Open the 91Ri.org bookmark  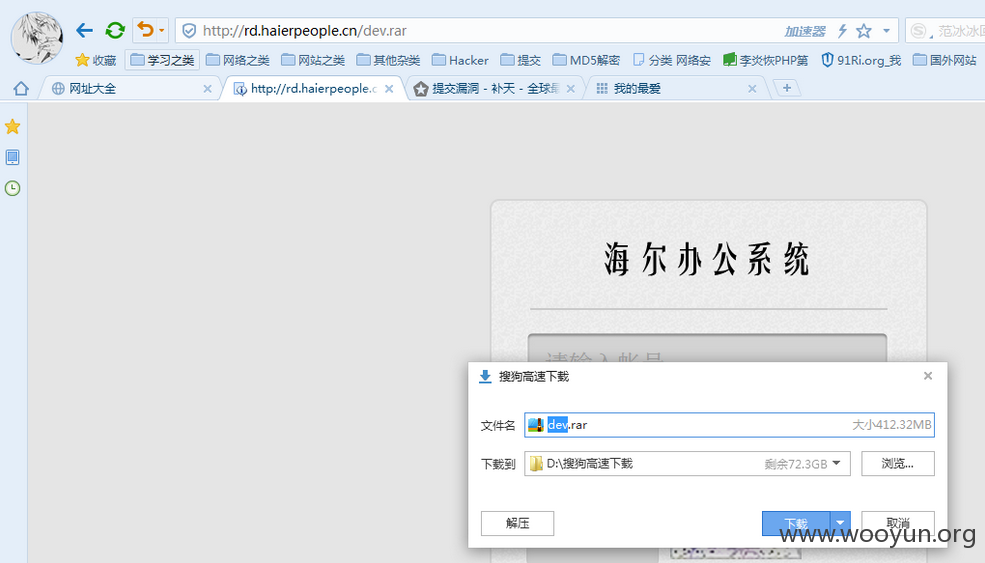click(x=861, y=60)
